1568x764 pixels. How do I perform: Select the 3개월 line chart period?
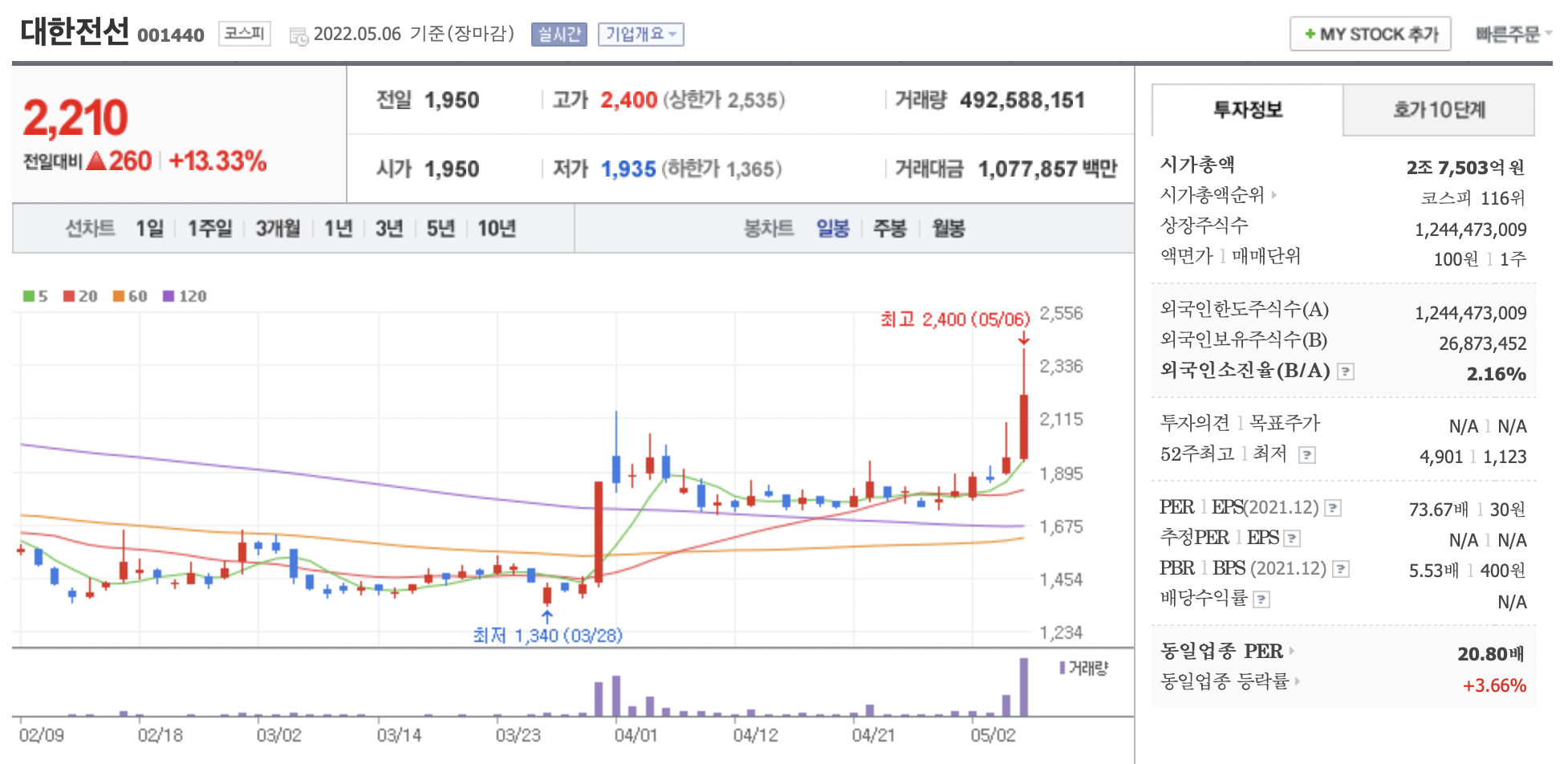point(278,229)
